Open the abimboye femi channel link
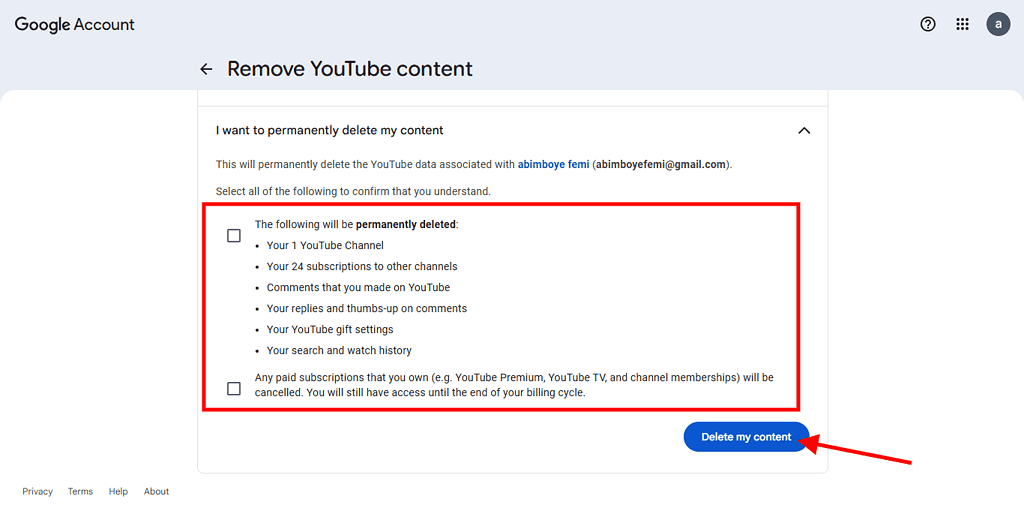This screenshot has width=1024, height=508. (553, 165)
